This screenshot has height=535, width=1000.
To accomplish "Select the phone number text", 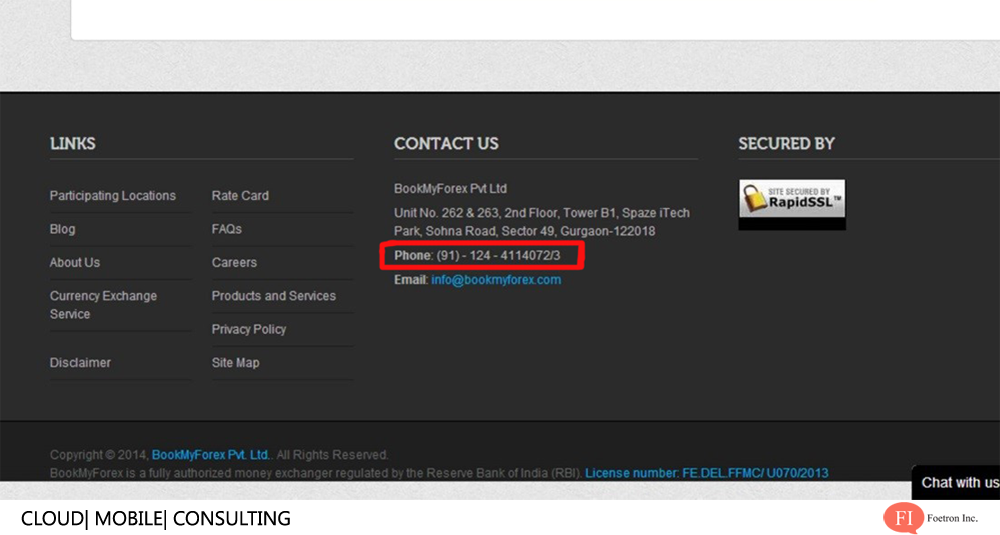I will coord(477,256).
